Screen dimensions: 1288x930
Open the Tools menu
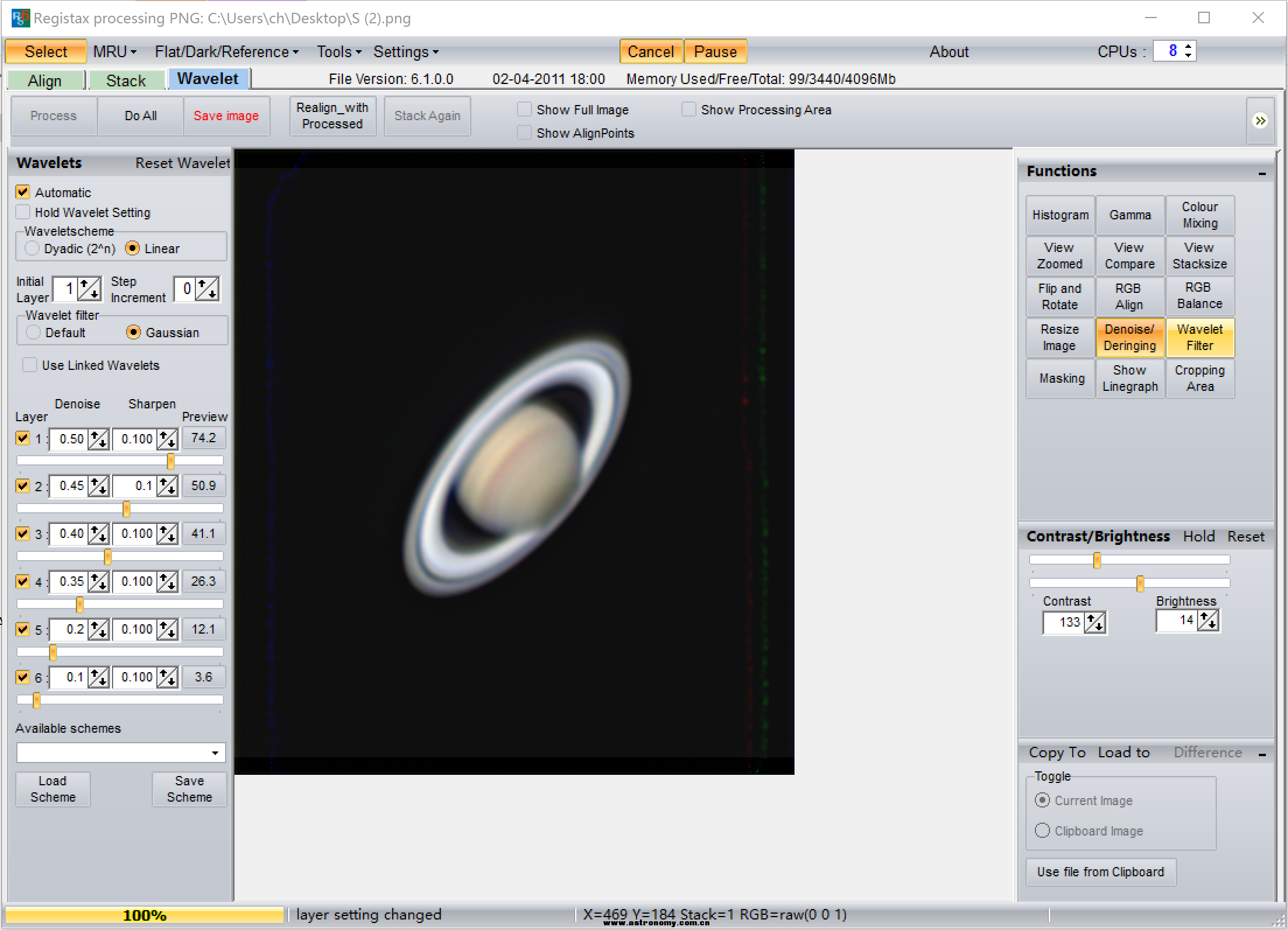click(x=339, y=52)
